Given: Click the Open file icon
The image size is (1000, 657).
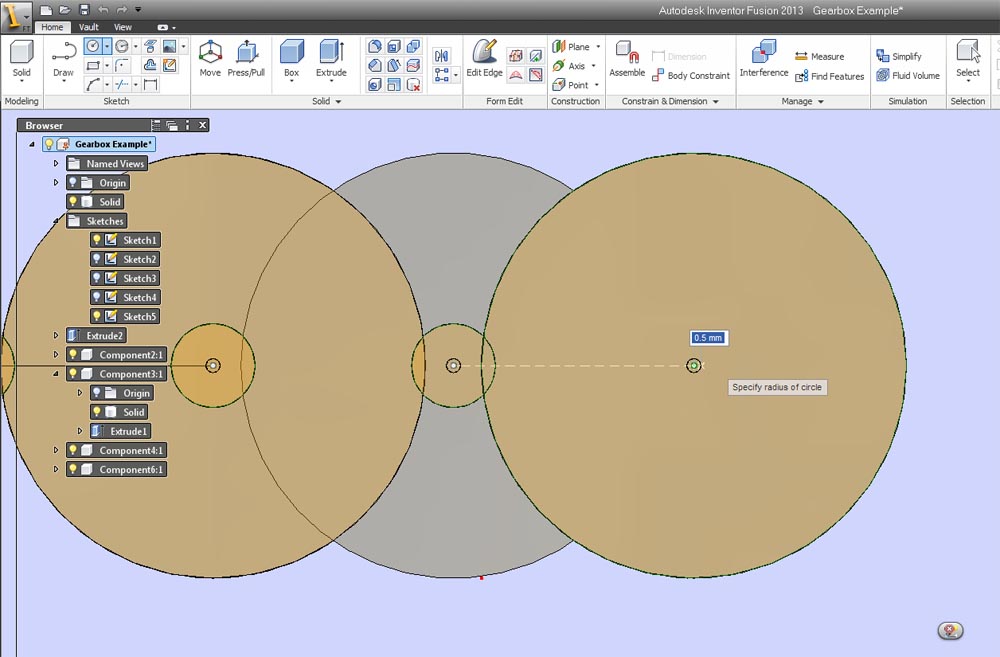Looking at the screenshot, I should (65, 10).
